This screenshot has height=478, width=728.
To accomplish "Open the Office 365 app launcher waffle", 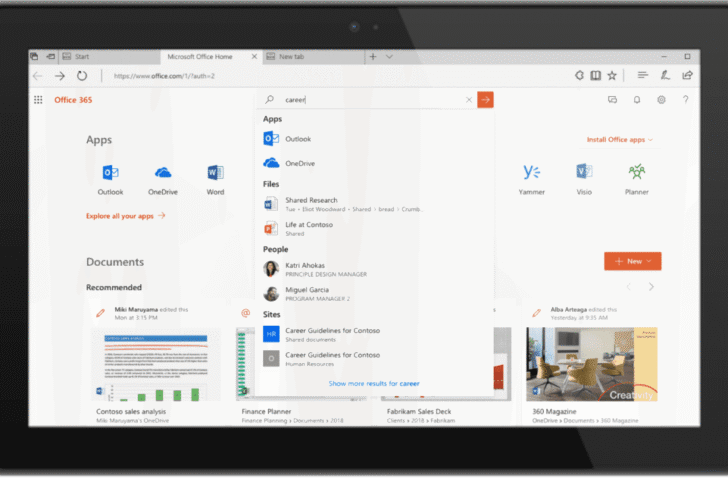I will tap(38, 100).
